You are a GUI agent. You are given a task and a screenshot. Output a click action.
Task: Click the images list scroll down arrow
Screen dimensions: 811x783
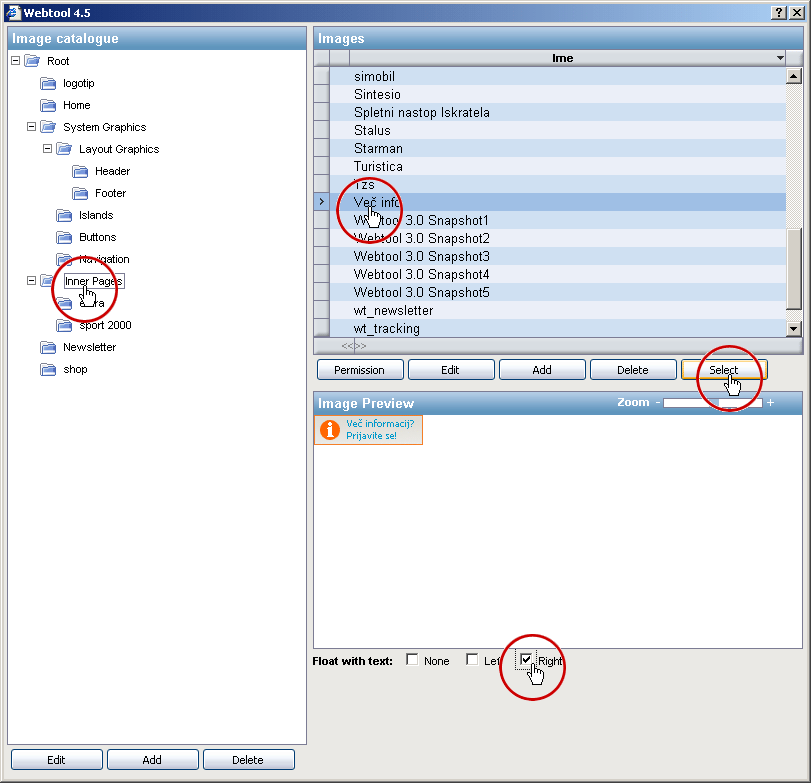point(794,328)
